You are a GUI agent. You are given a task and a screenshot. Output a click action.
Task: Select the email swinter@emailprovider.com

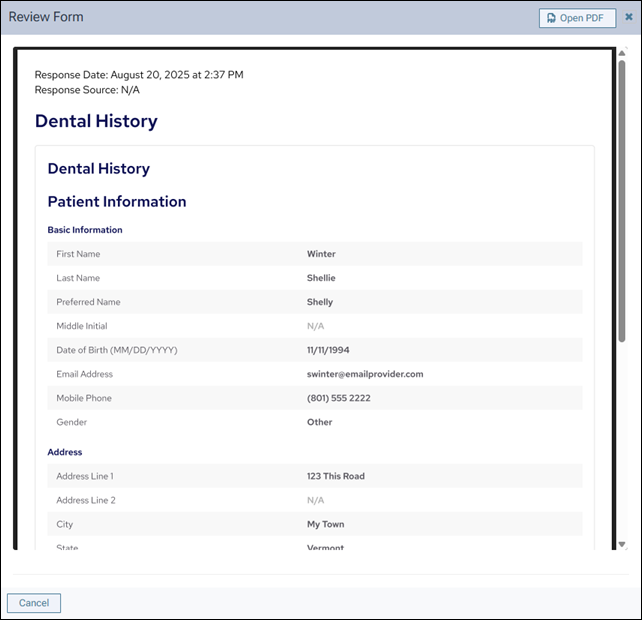tap(365, 374)
